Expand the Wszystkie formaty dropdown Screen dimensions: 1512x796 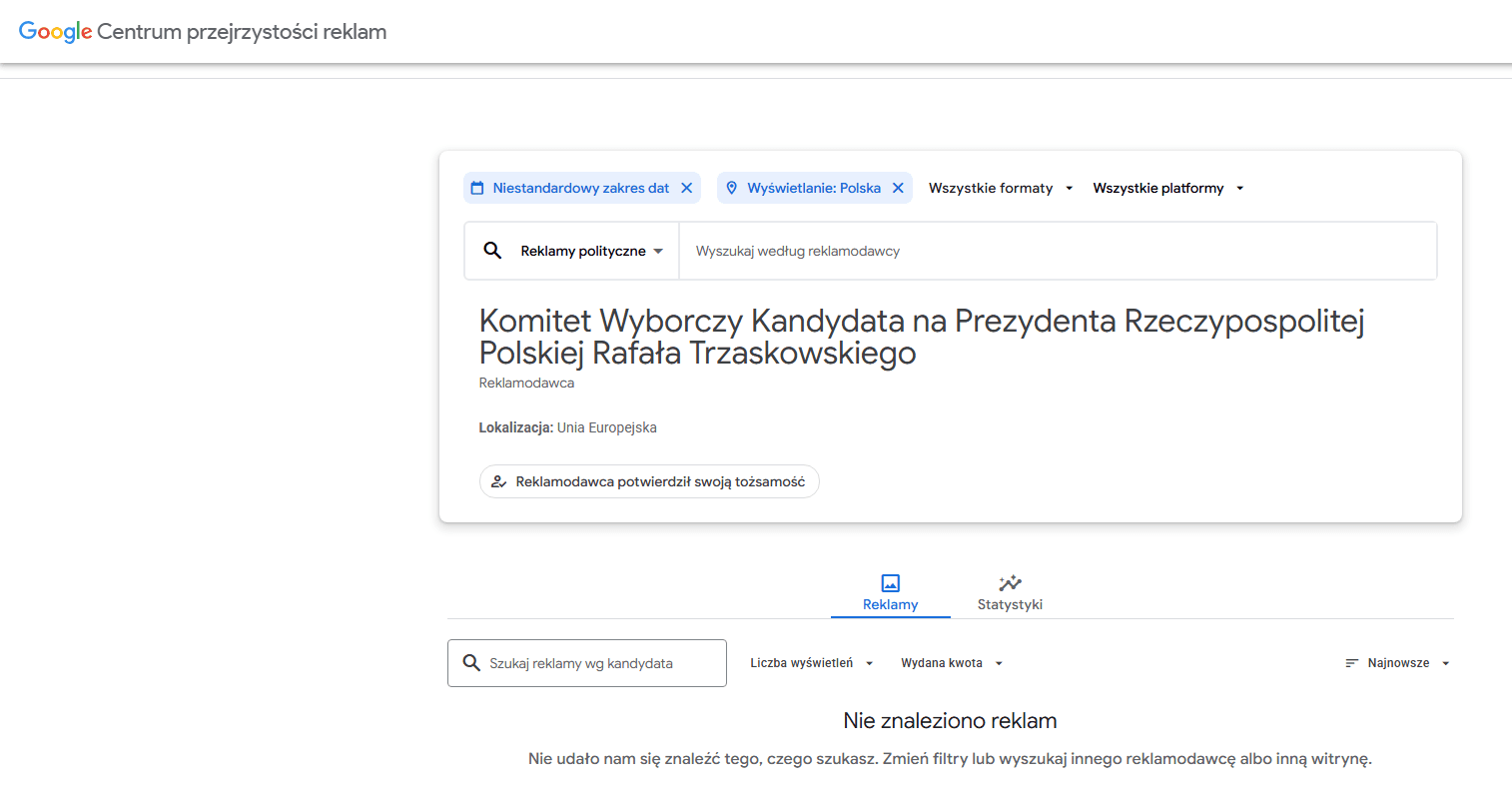pyautogui.click(x=1001, y=188)
